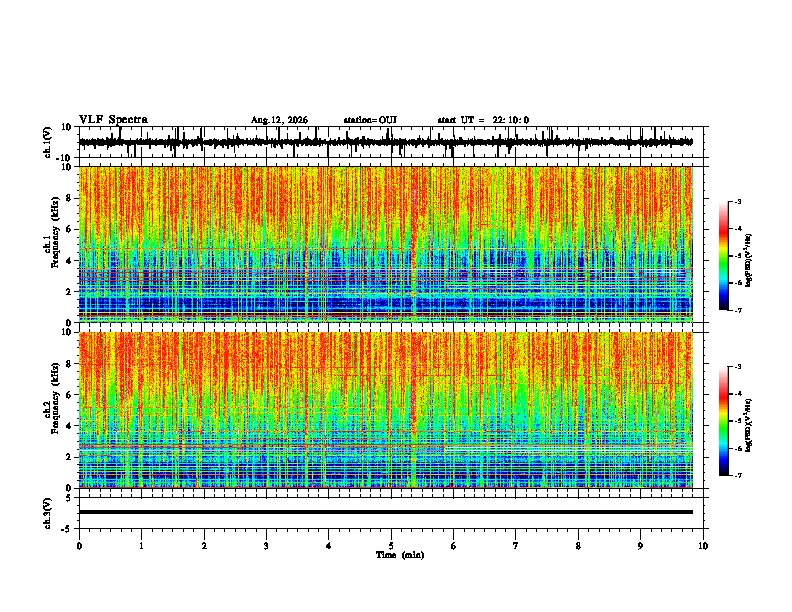The width and height of the screenshot is (792, 612).
Task: Click the "ch.3(V)" axis label
Action: tap(48, 513)
